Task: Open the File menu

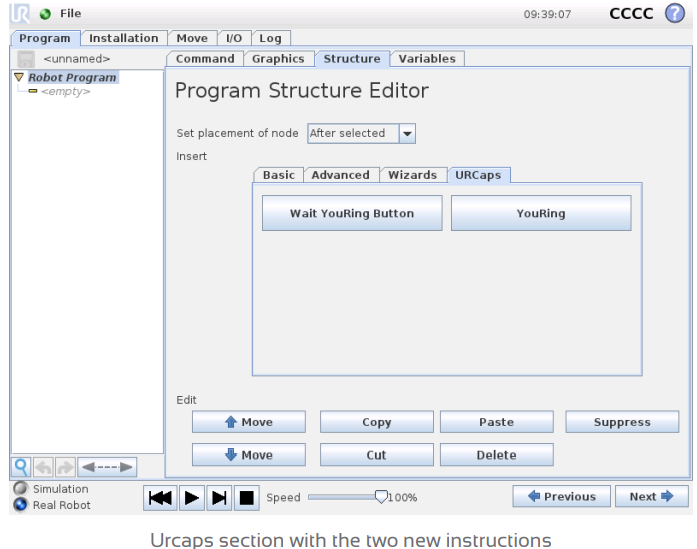Action: point(71,14)
